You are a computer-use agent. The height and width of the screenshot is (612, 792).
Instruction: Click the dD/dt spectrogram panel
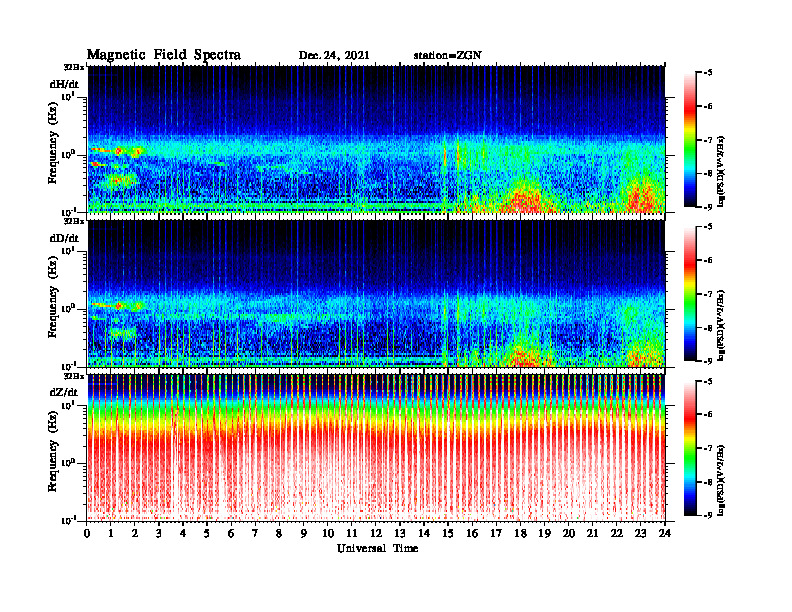point(376,293)
